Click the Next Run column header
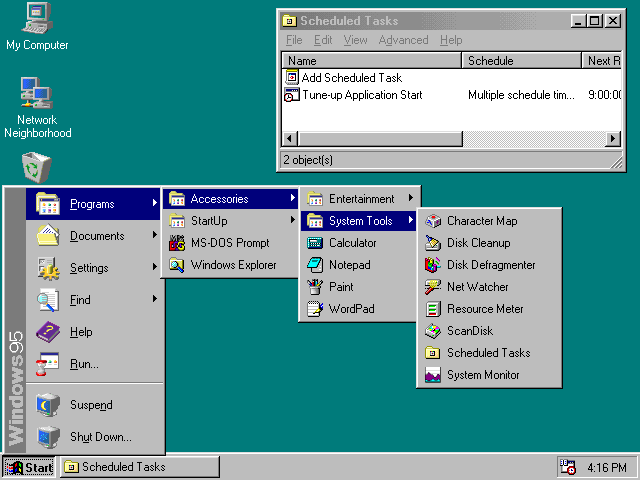The height and width of the screenshot is (480, 640). click(602, 61)
